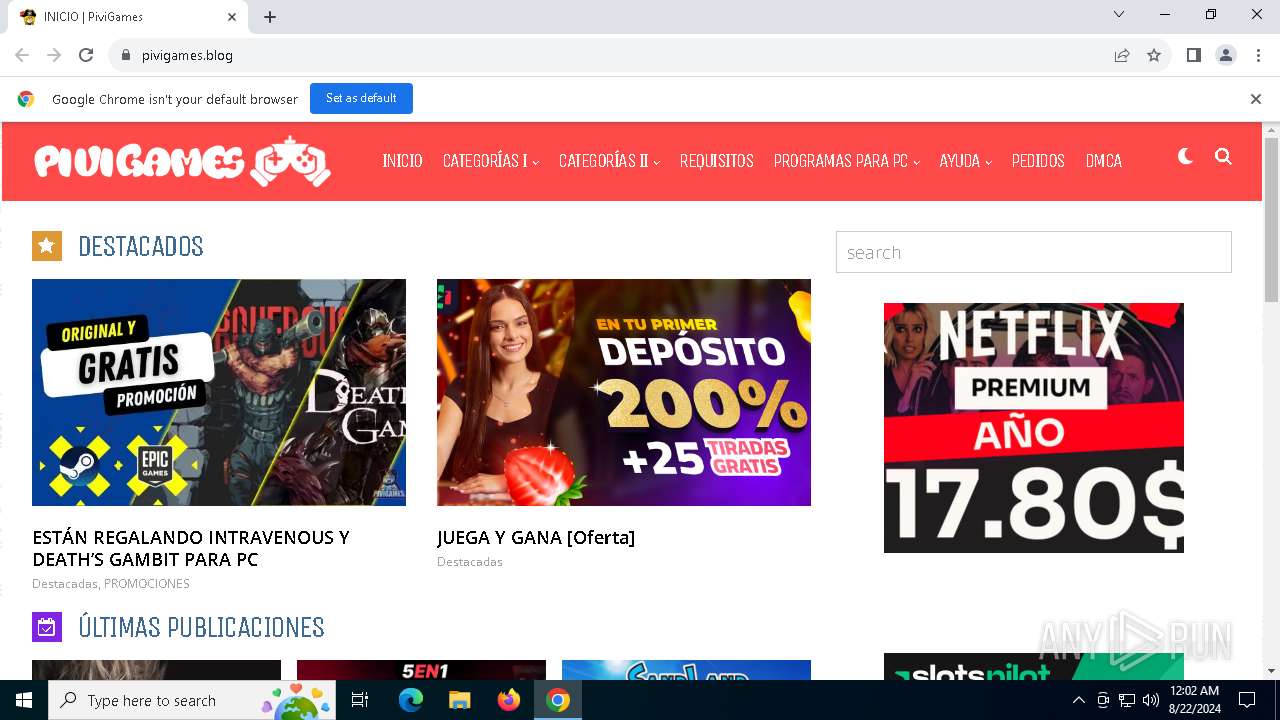Open Chrome side panel

(x=1193, y=55)
